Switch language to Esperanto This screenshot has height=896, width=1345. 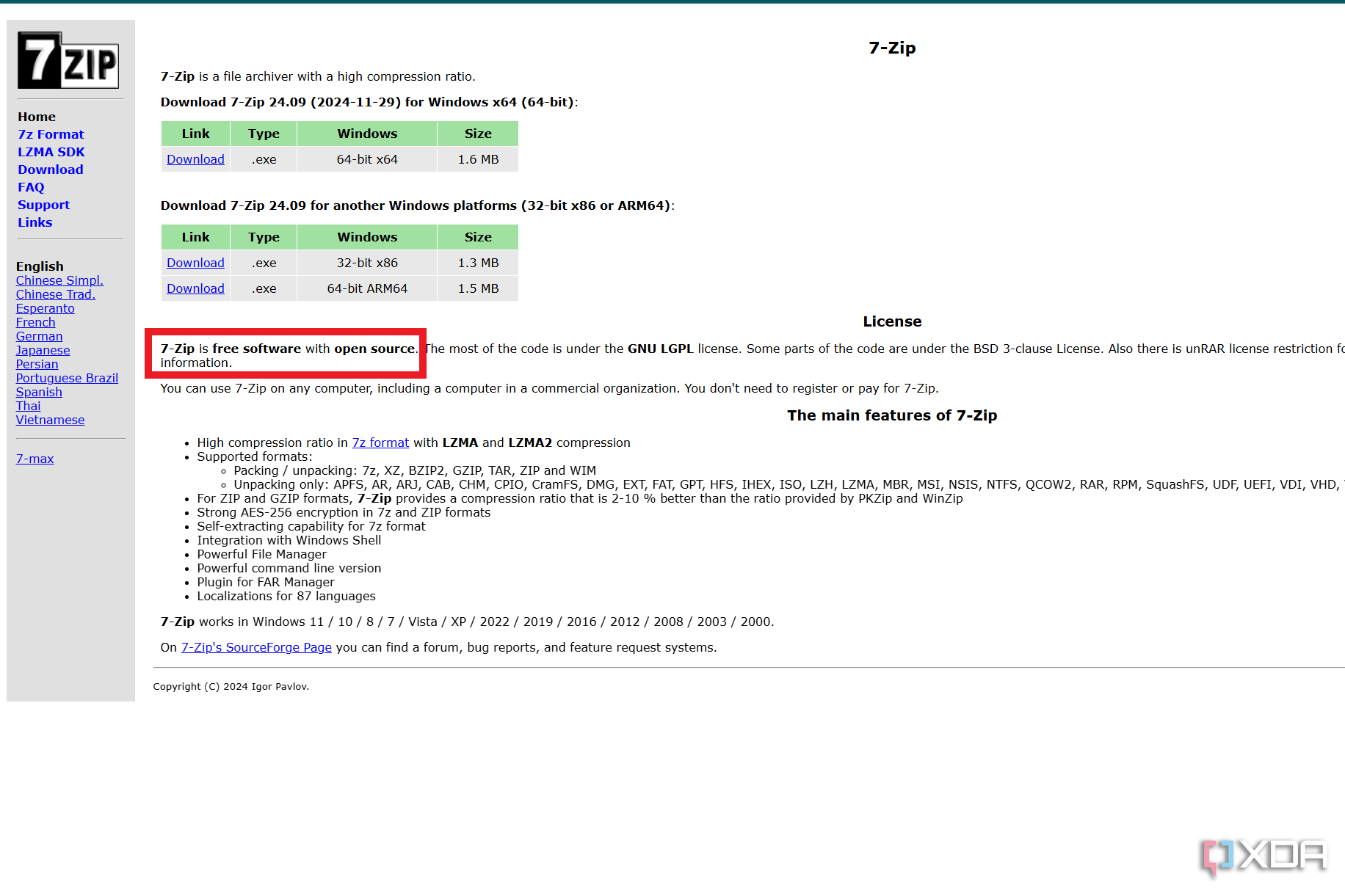(46, 308)
